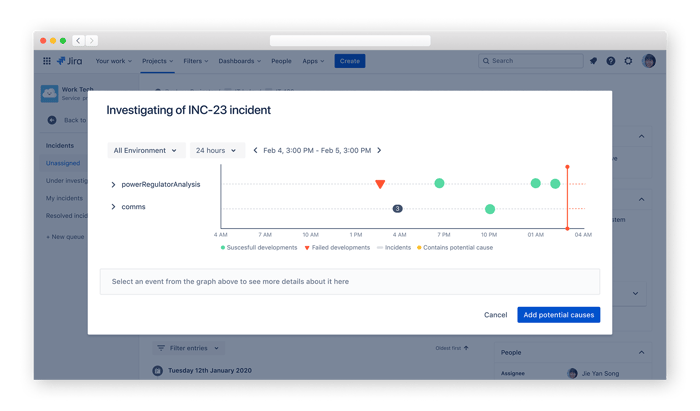Open the app switcher grid icon
700x411 pixels.
click(46, 61)
